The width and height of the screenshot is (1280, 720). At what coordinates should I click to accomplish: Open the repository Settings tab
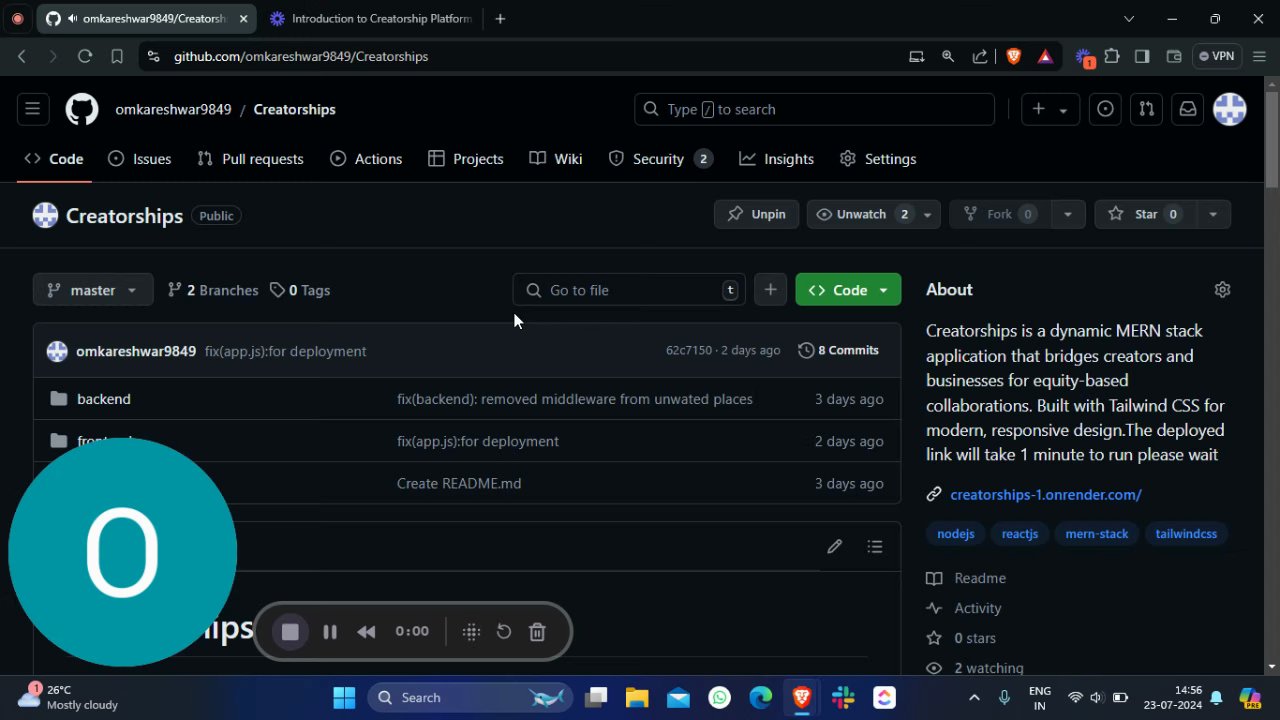tap(878, 159)
